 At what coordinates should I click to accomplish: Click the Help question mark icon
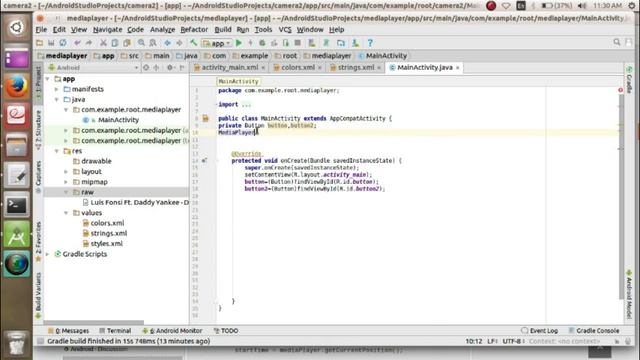[x=370, y=43]
